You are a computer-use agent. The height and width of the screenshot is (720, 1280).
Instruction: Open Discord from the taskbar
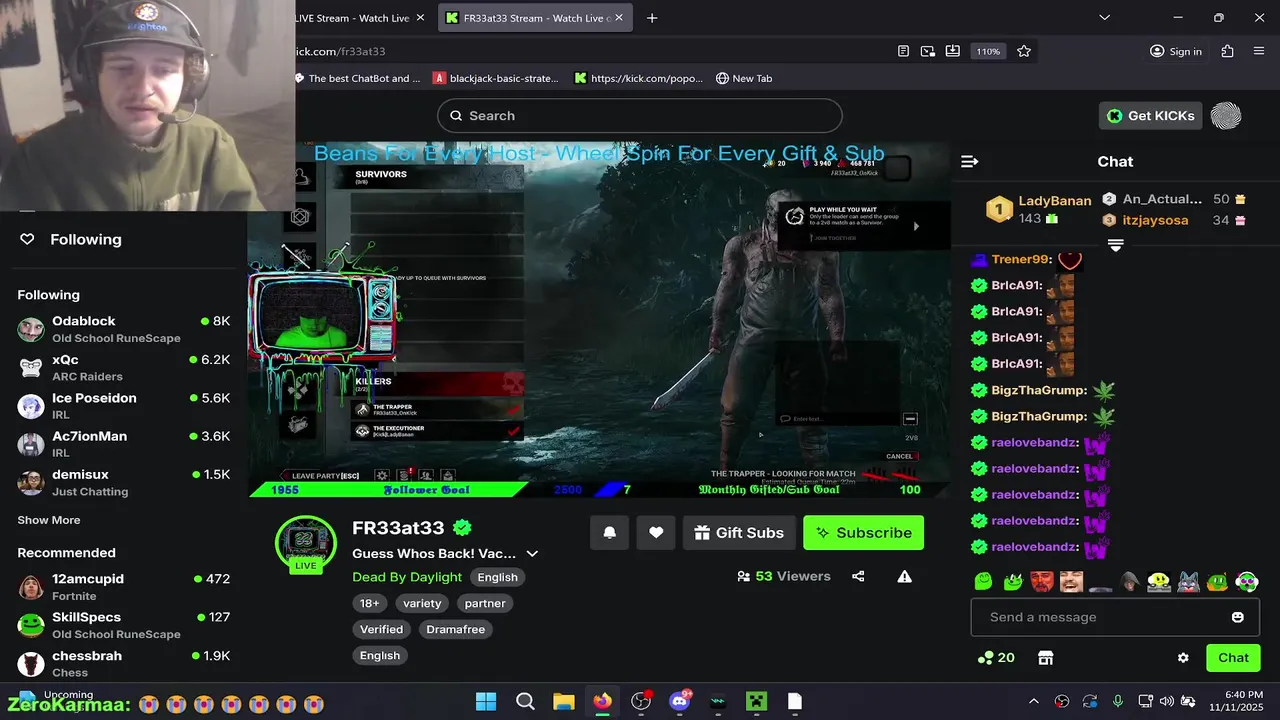[x=680, y=701]
